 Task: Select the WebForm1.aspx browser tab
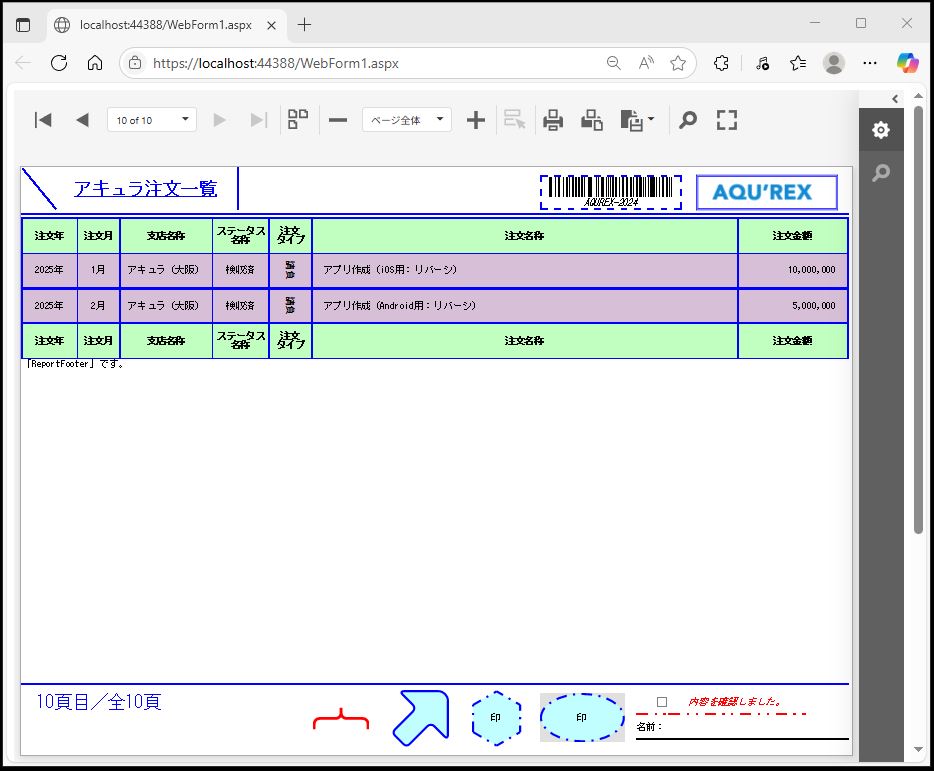165,24
